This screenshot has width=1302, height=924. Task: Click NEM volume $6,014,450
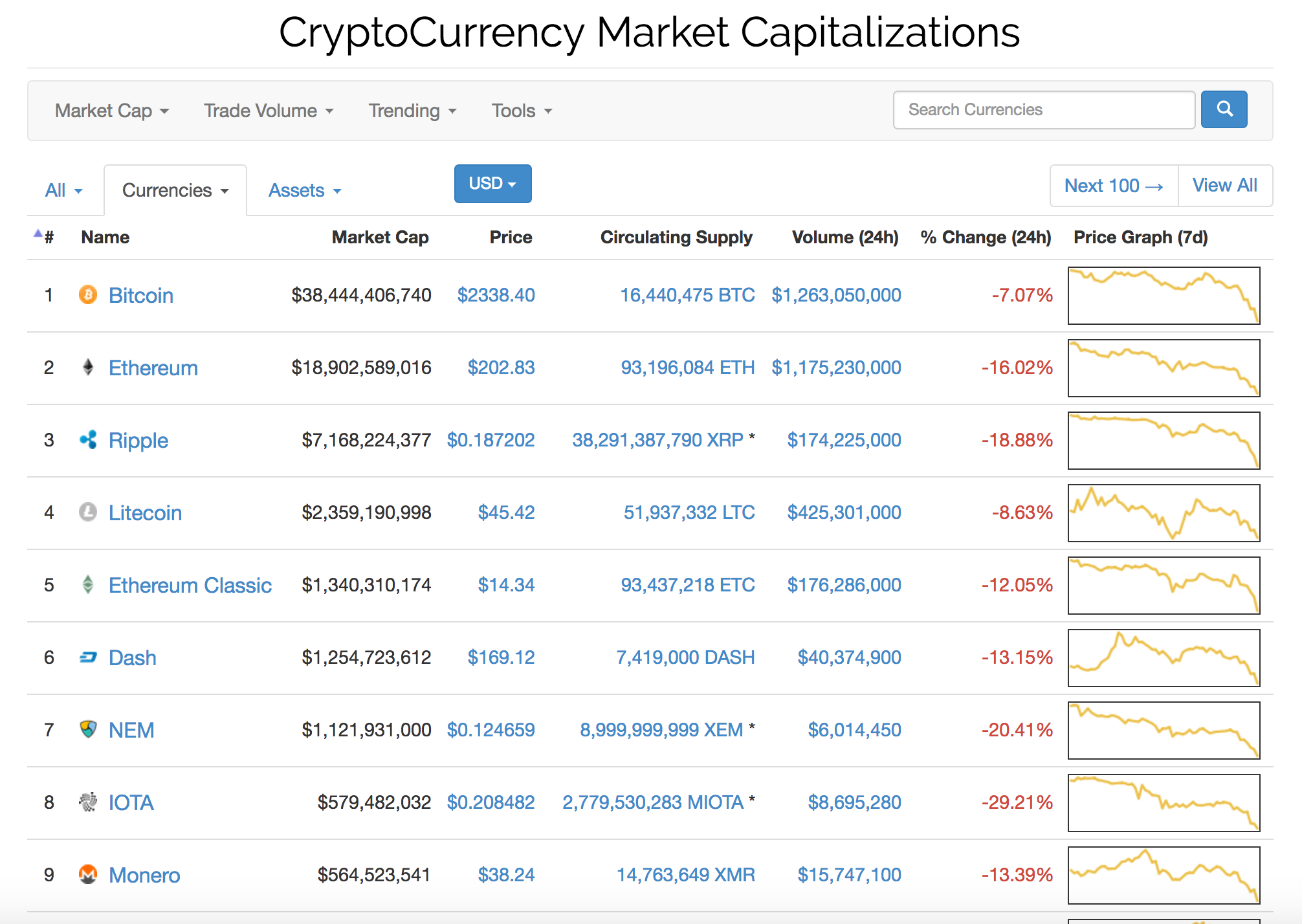(x=854, y=730)
